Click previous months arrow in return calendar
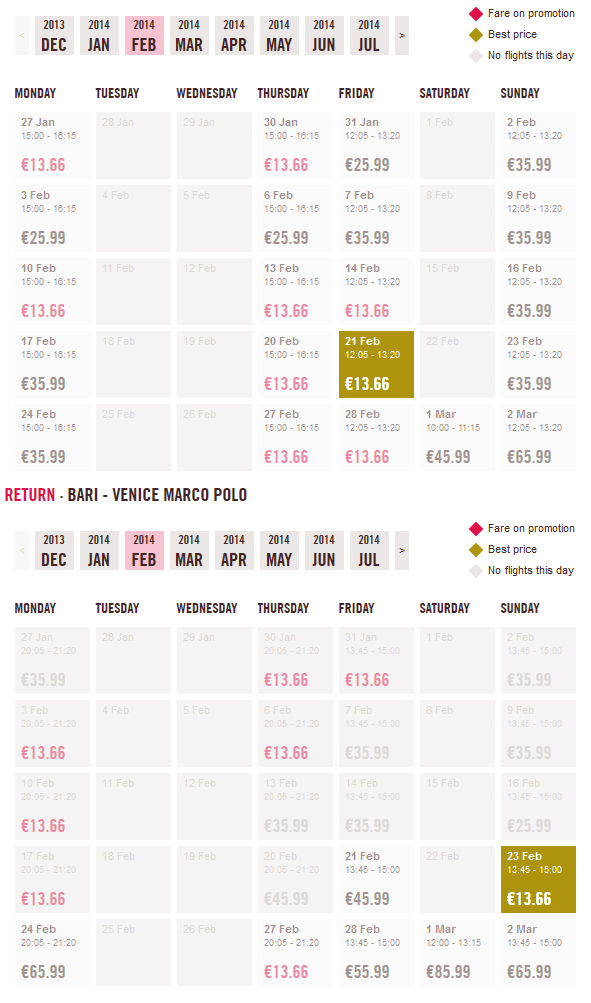Screen dimensions: 591x1003 [22, 551]
